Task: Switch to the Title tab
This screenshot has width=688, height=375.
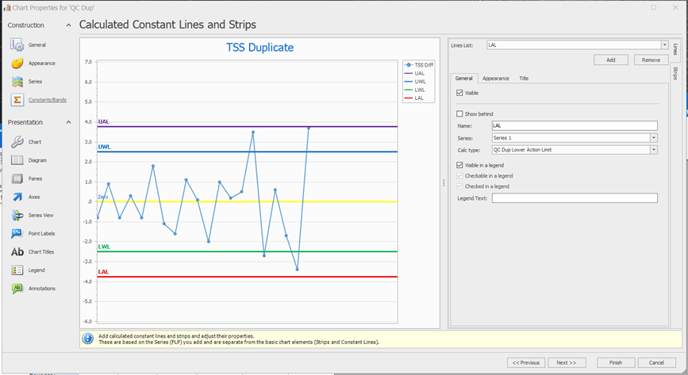Action: (524, 78)
